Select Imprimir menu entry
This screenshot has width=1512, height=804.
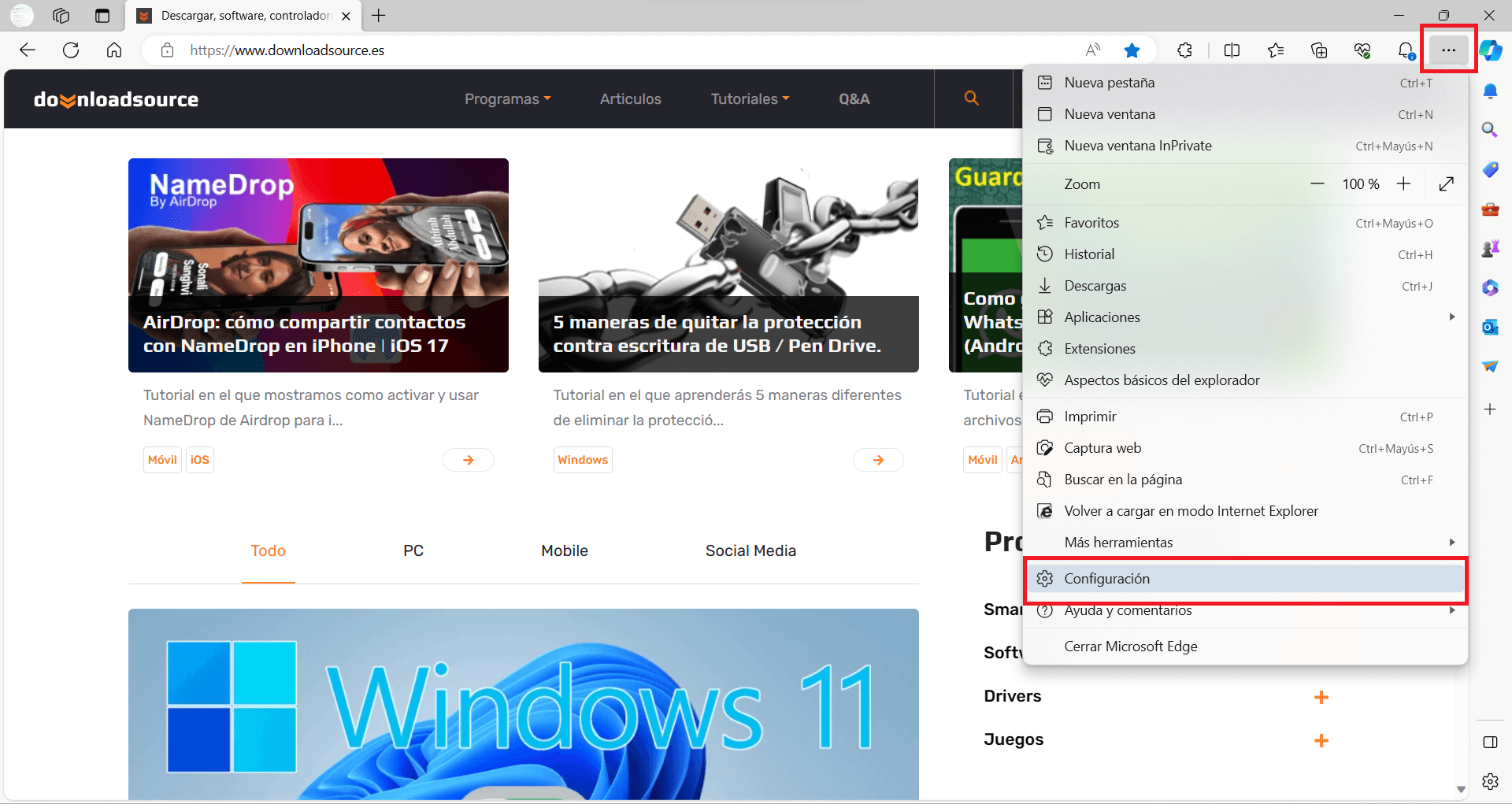(x=1245, y=417)
